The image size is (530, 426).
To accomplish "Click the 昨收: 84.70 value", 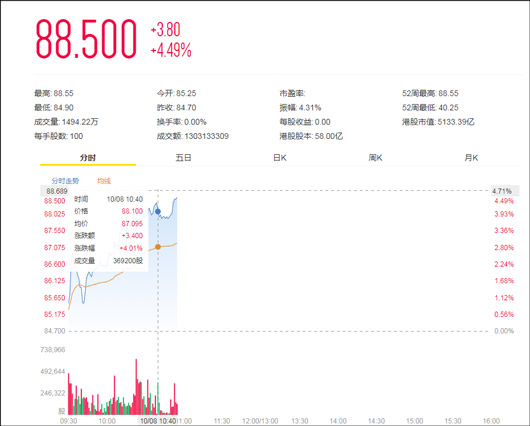I will coord(176,108).
